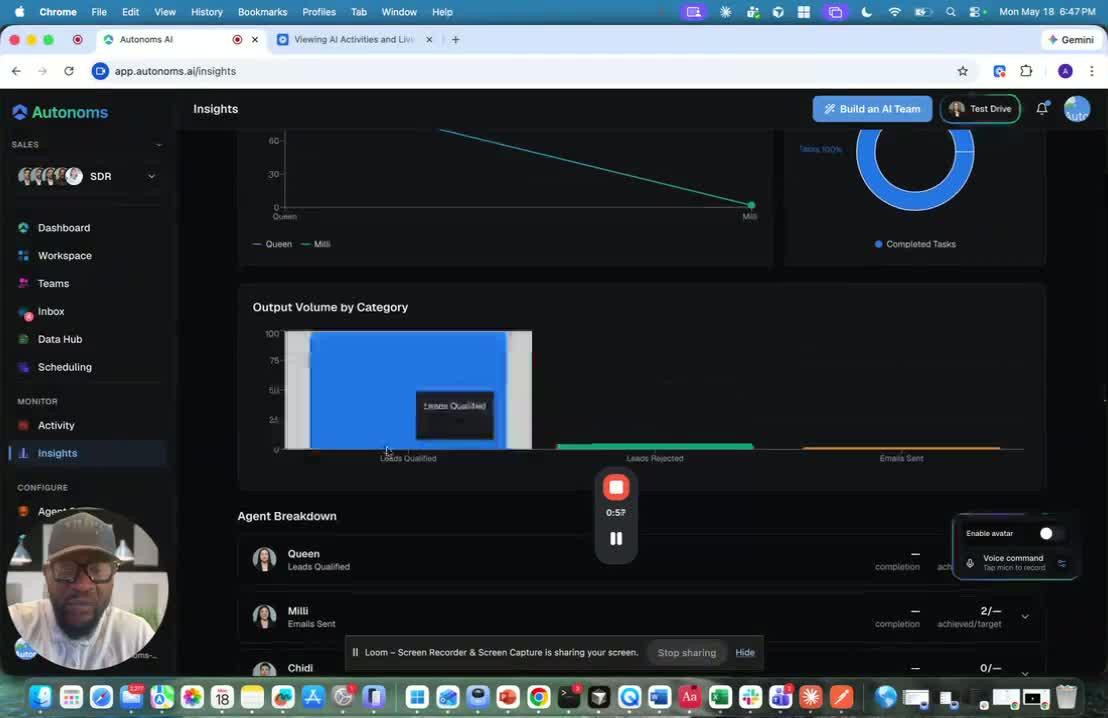The image size is (1108, 718).
Task: Click the Emails Sent orange bar
Action: tap(901, 447)
